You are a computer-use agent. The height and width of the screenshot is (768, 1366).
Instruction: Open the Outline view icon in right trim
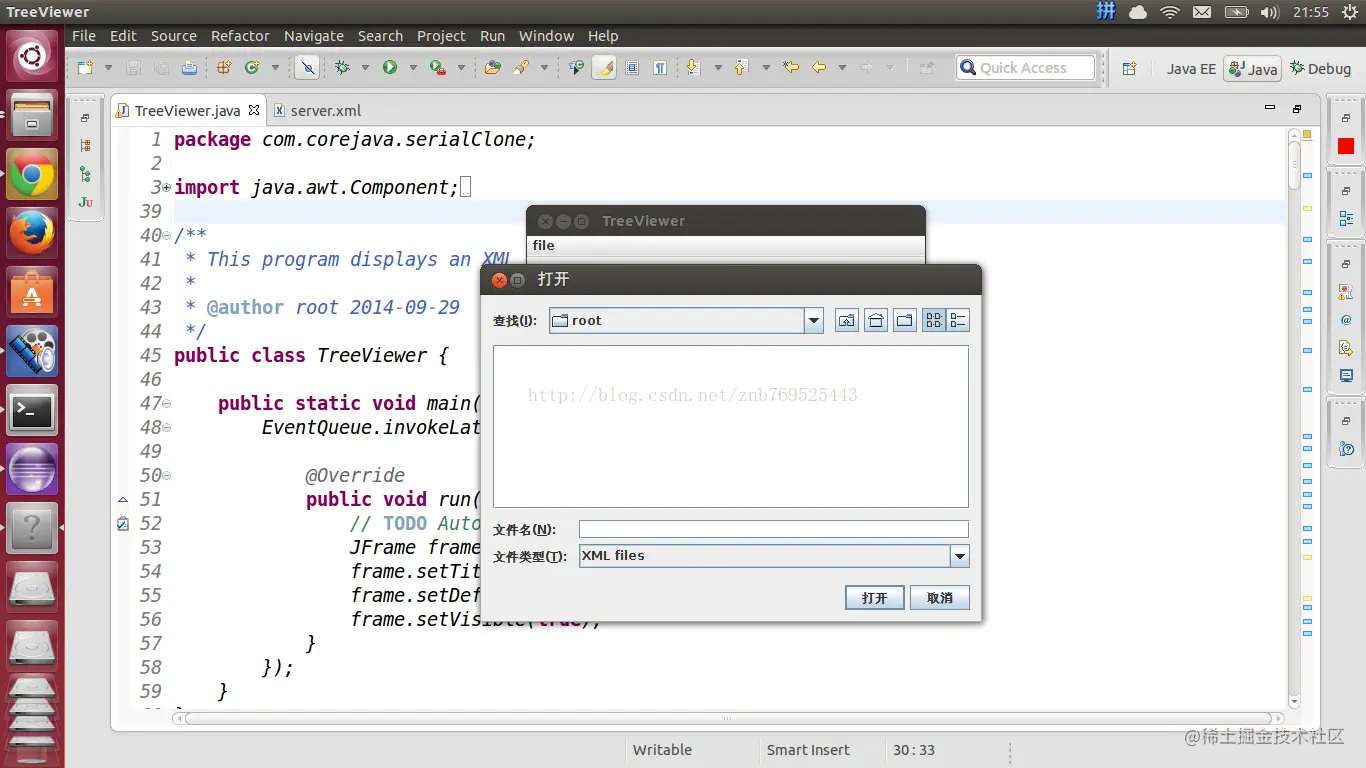pos(1346,218)
